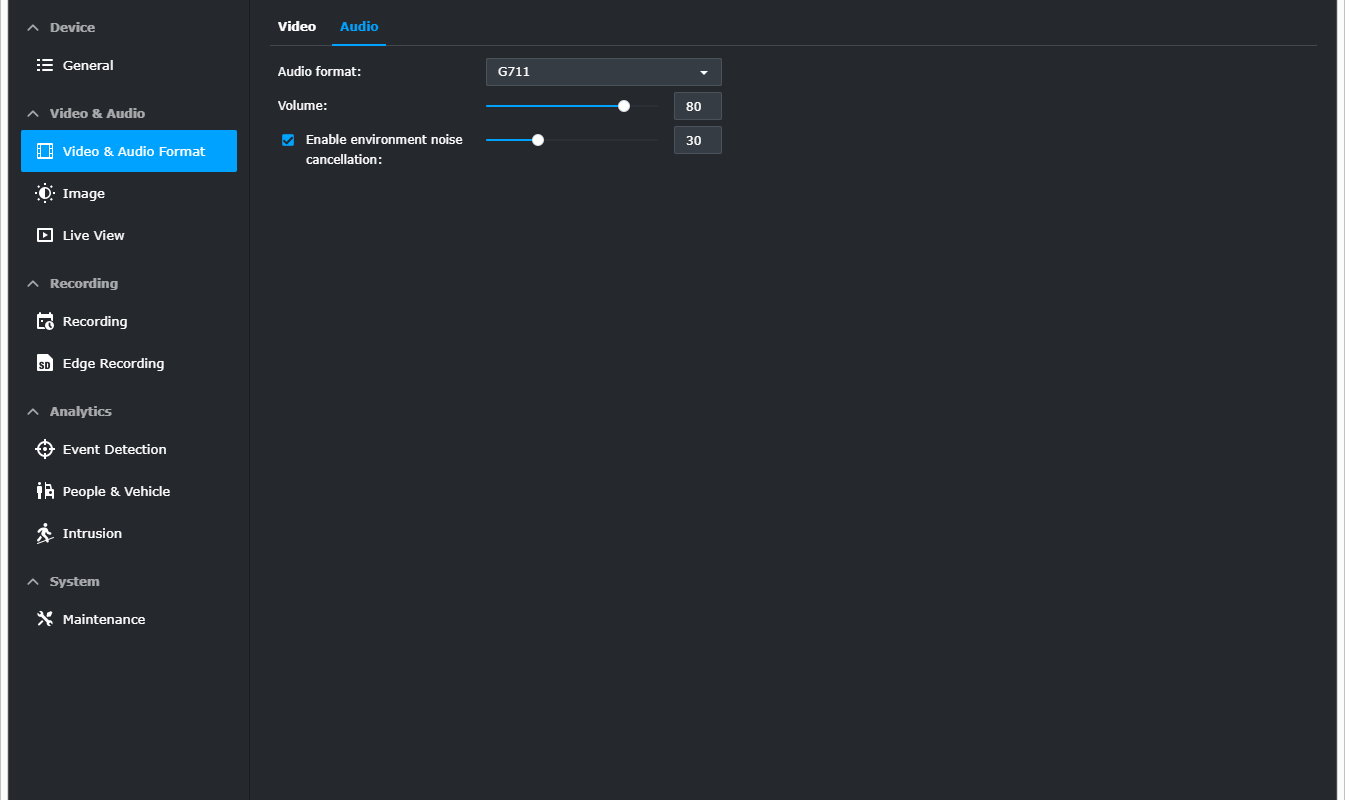Click the Audio format label
Image resolution: width=1345 pixels, height=800 pixels.
[x=319, y=72]
